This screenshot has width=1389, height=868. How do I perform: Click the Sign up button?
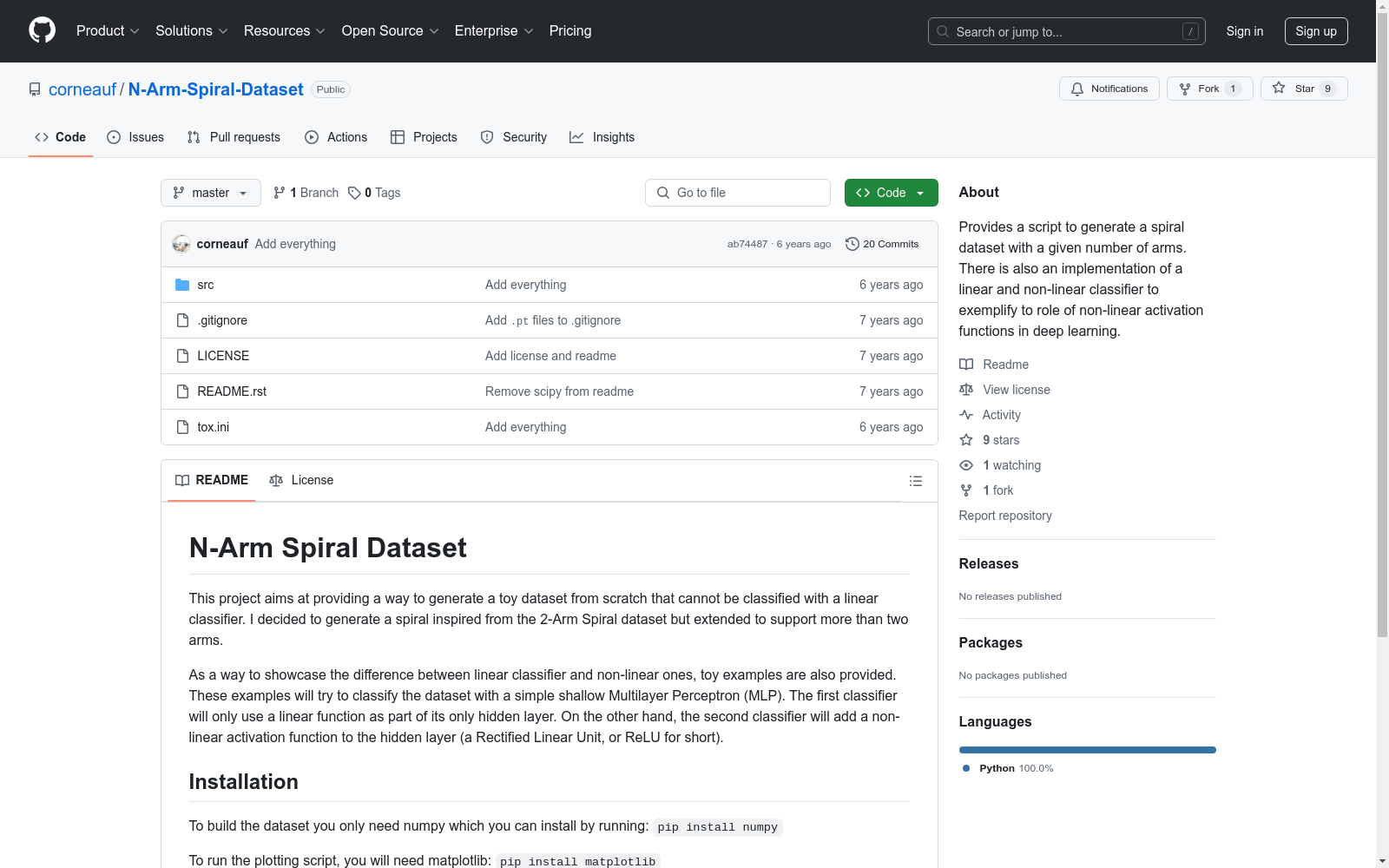click(1316, 31)
